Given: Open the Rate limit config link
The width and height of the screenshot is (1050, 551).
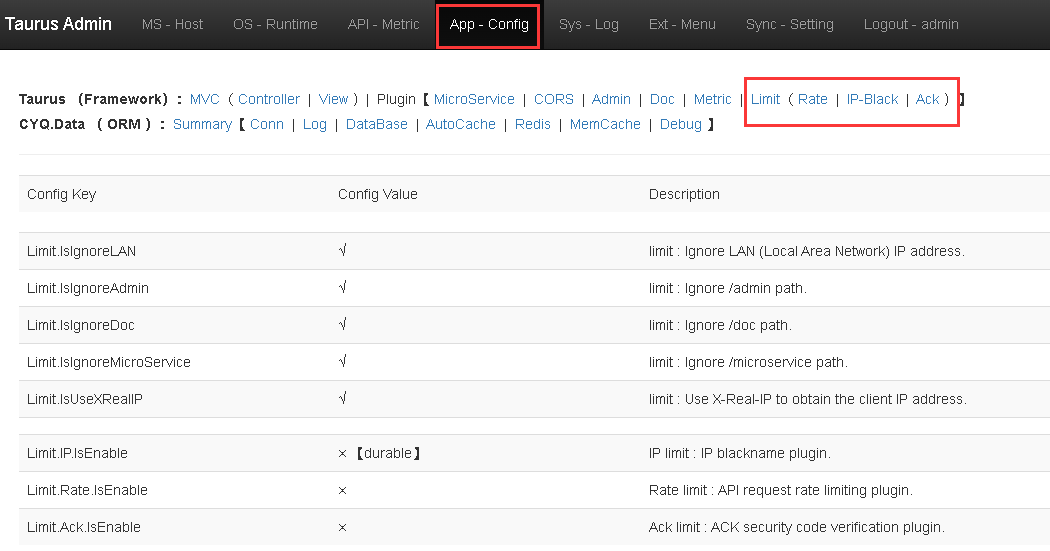Looking at the screenshot, I should coord(812,99).
